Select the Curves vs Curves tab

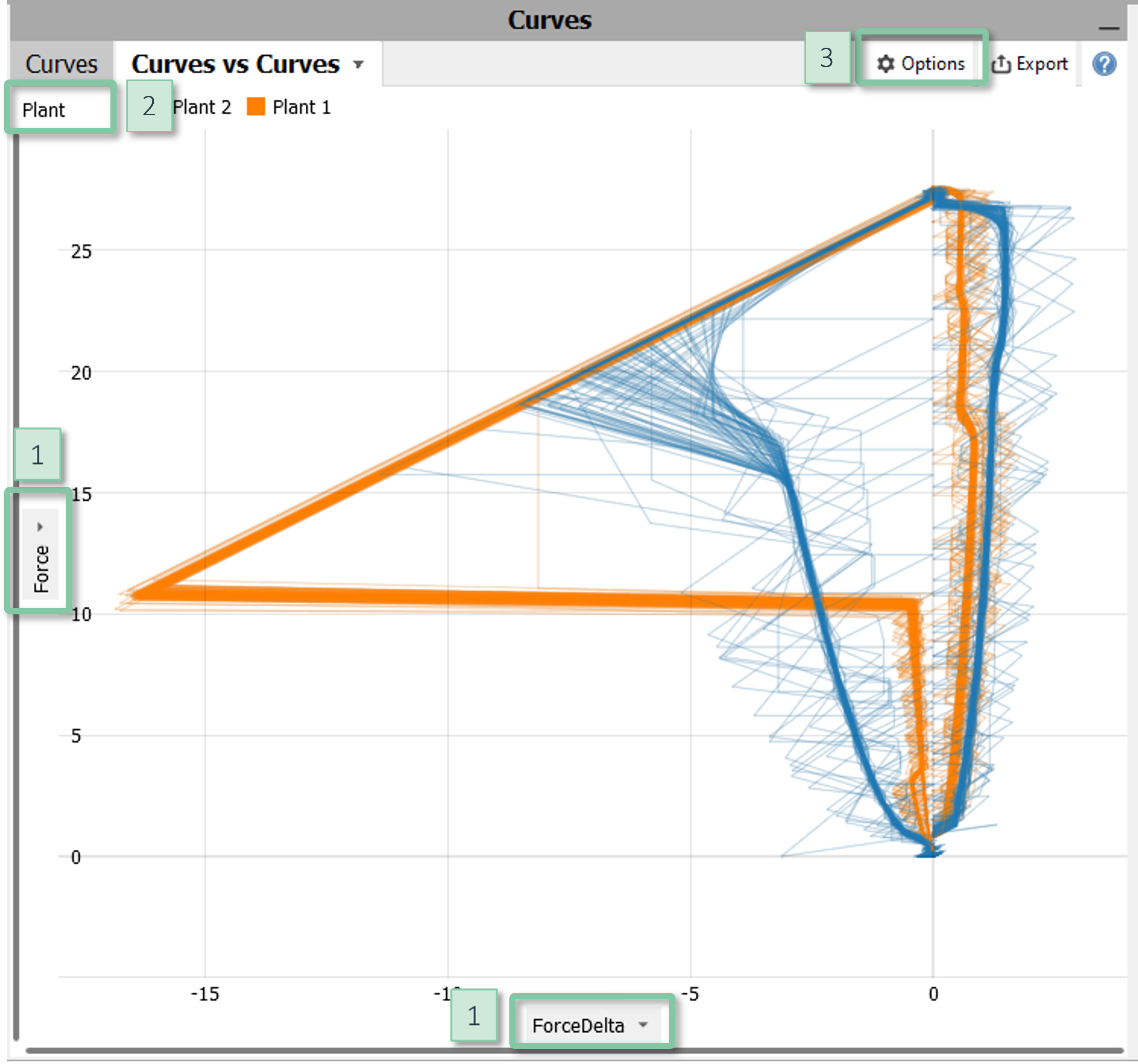(x=235, y=64)
